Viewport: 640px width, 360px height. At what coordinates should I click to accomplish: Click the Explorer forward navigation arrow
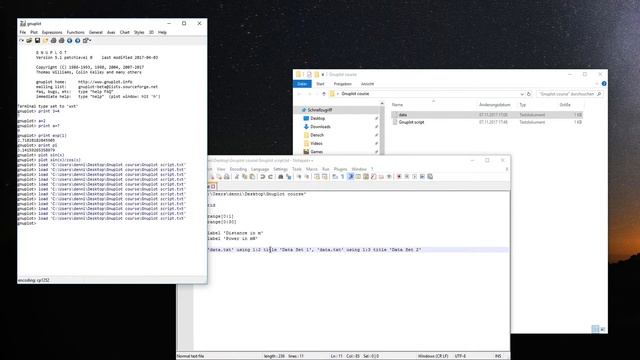tap(309, 94)
